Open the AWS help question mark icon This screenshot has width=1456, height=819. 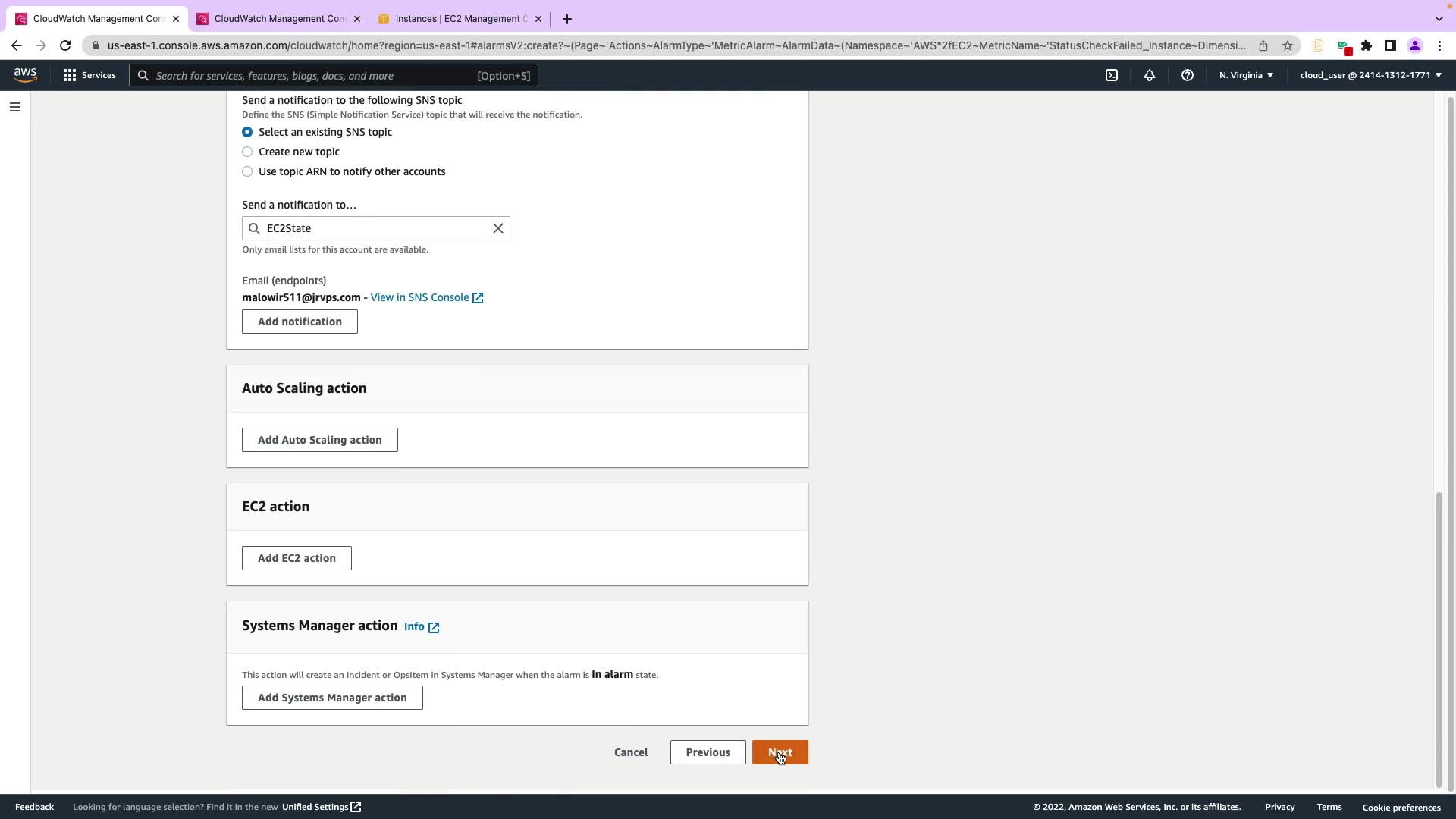click(x=1188, y=75)
